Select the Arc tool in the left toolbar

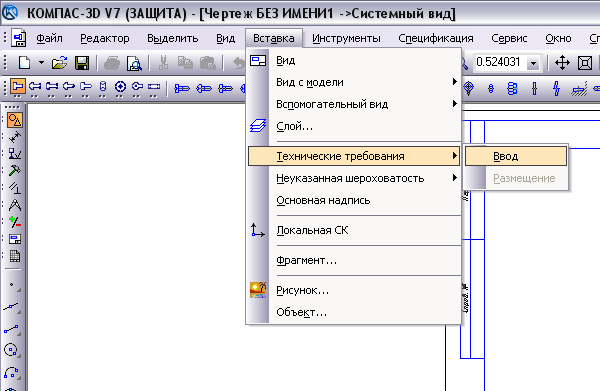tap(11, 373)
